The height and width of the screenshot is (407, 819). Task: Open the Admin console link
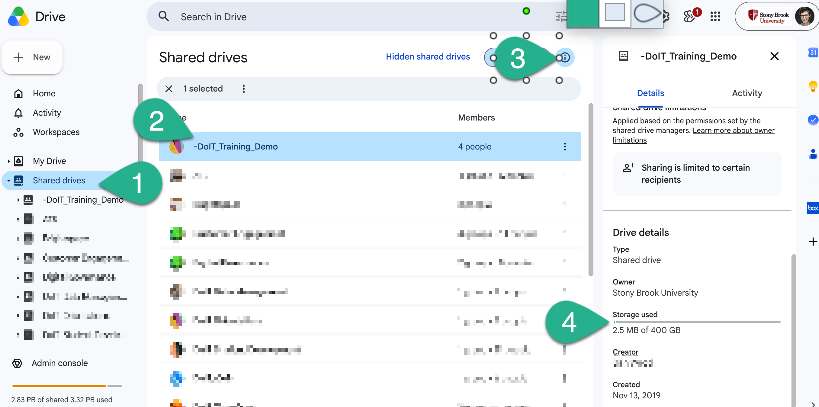tap(60, 363)
